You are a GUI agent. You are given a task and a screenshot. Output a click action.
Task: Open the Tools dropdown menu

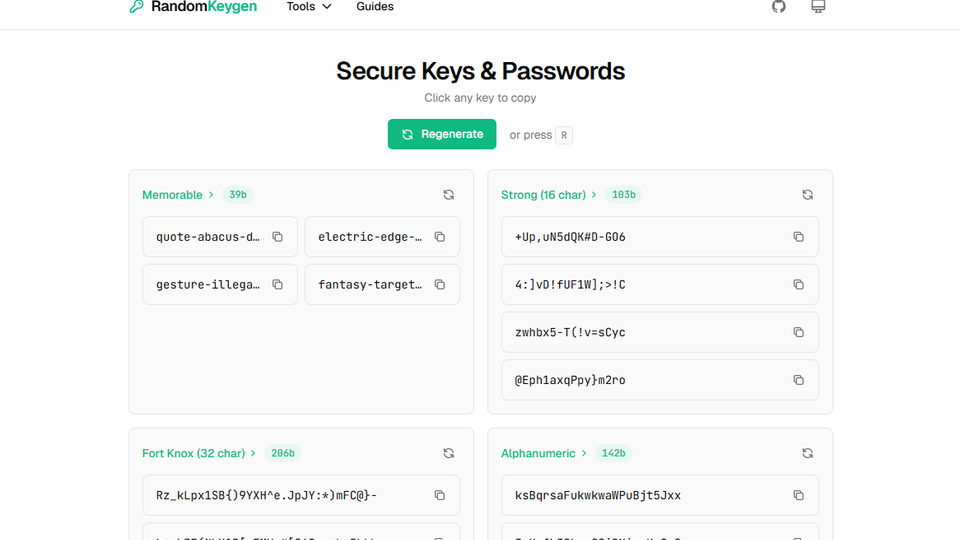(x=308, y=7)
